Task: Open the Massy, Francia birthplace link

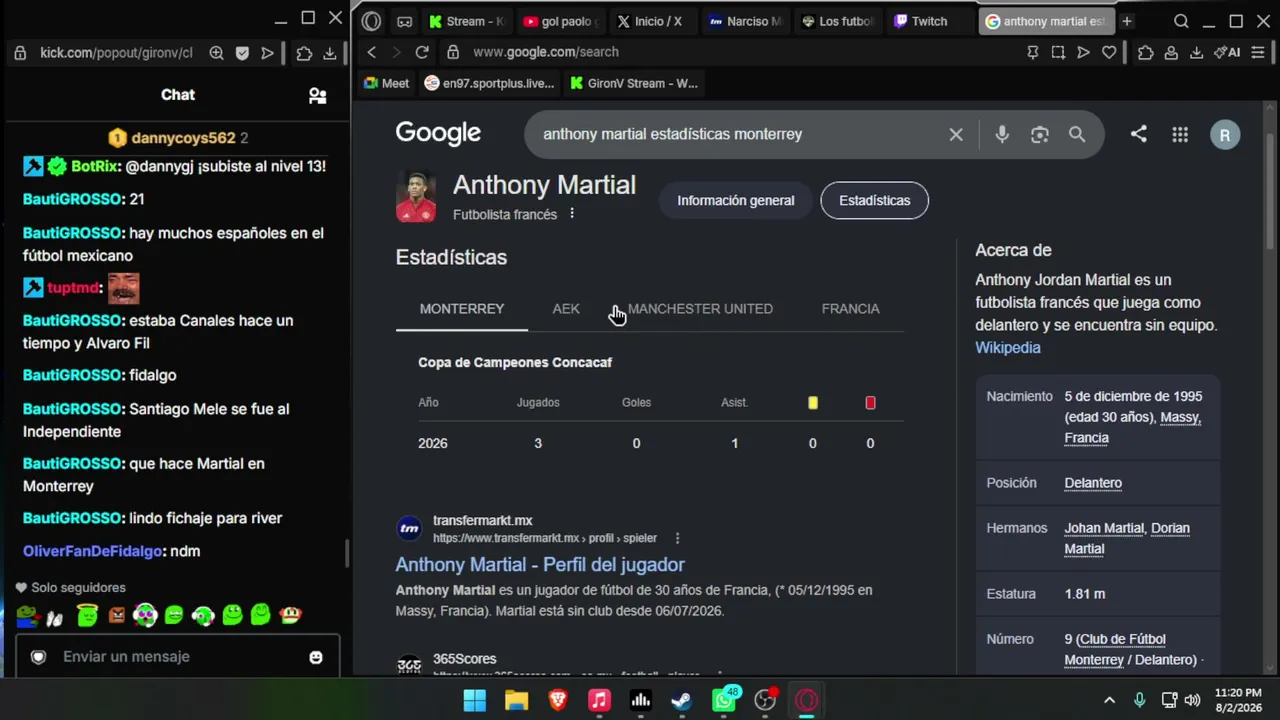Action: (x=1132, y=428)
